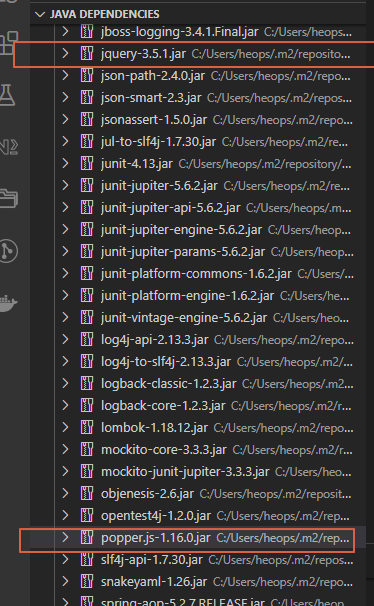Open the Extensions view in activity bar
The width and height of the screenshot is (374, 606).
tap(8, 43)
